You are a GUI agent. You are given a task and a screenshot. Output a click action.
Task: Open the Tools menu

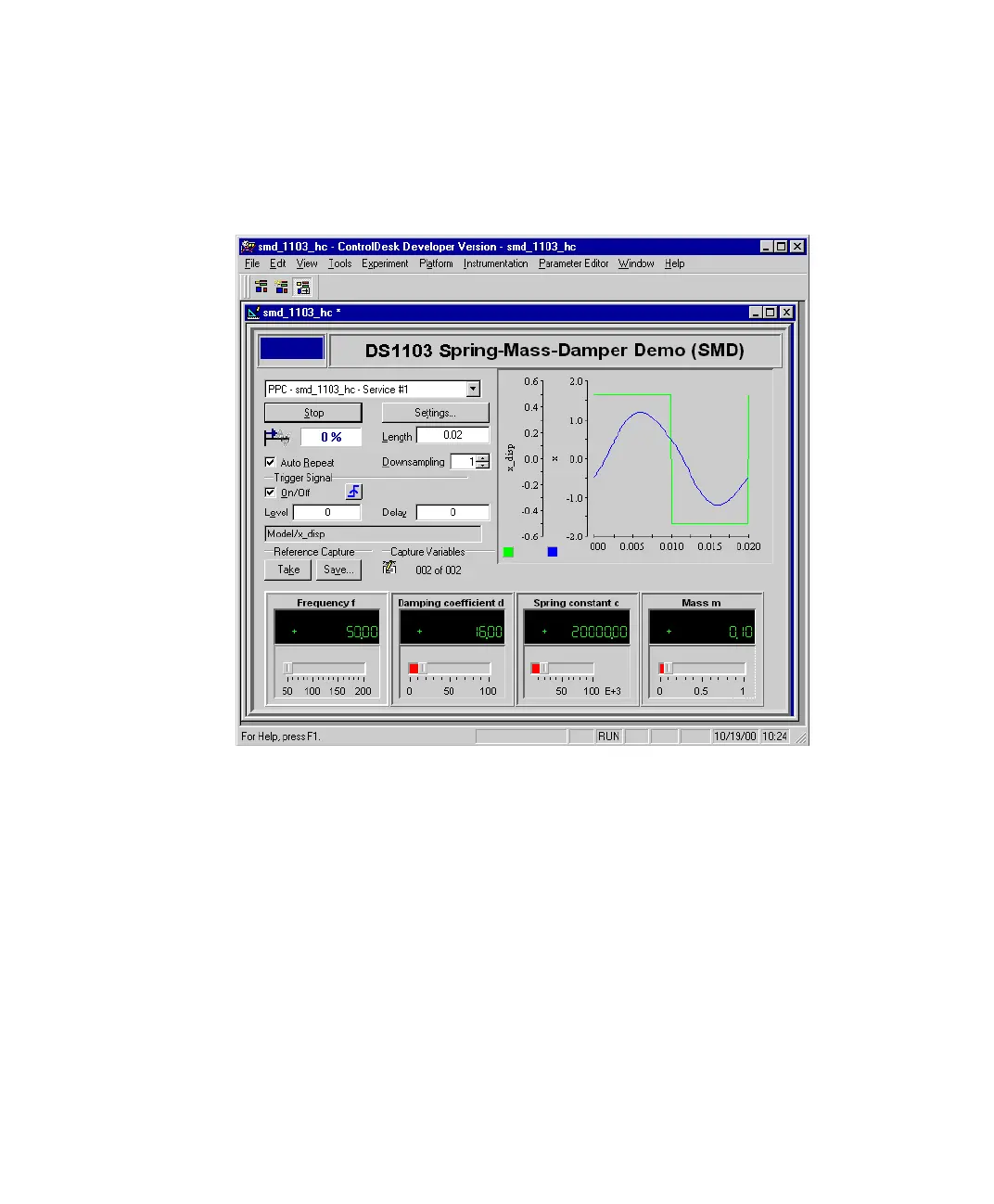coord(340,263)
